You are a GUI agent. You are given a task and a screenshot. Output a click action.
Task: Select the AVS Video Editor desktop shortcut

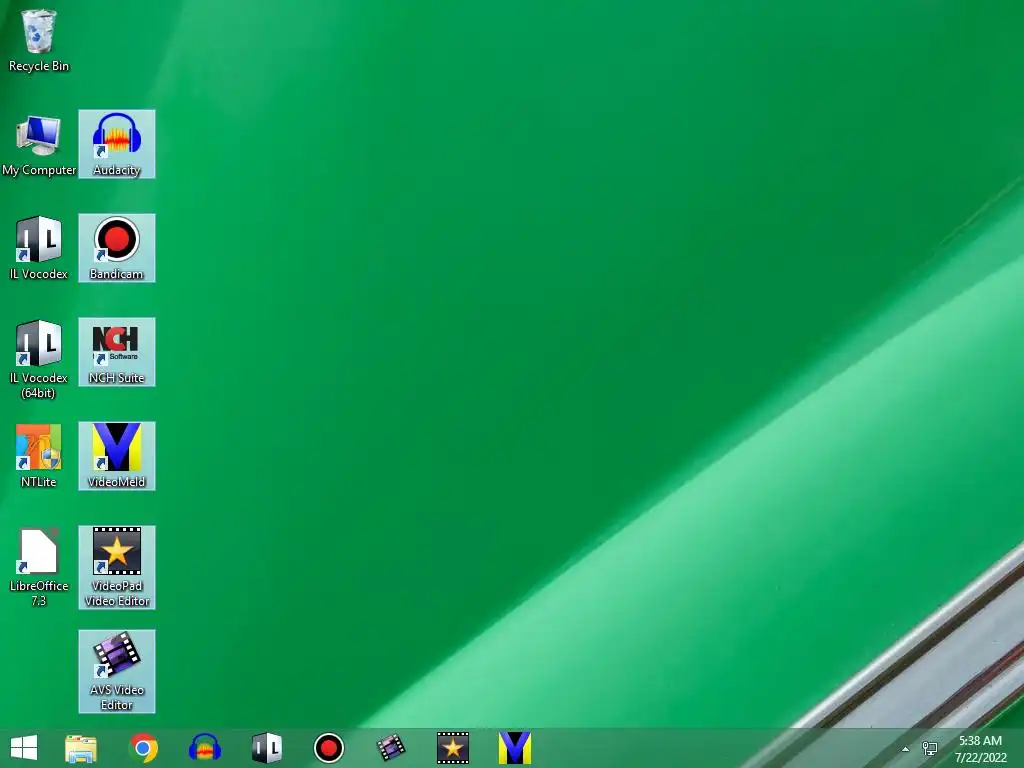117,671
